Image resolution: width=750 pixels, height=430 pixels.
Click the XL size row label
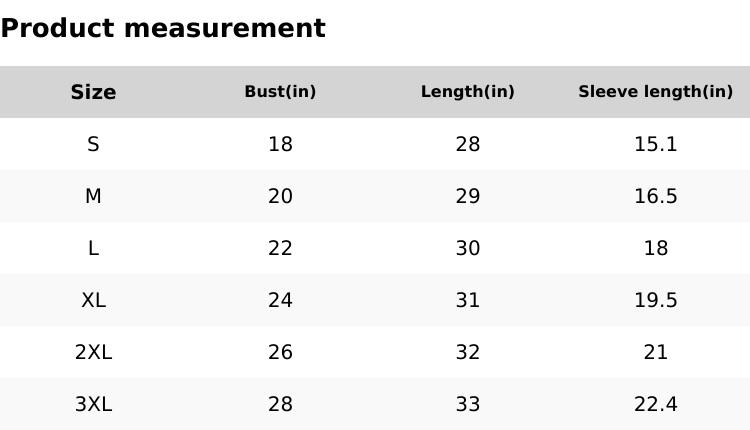[93, 300]
